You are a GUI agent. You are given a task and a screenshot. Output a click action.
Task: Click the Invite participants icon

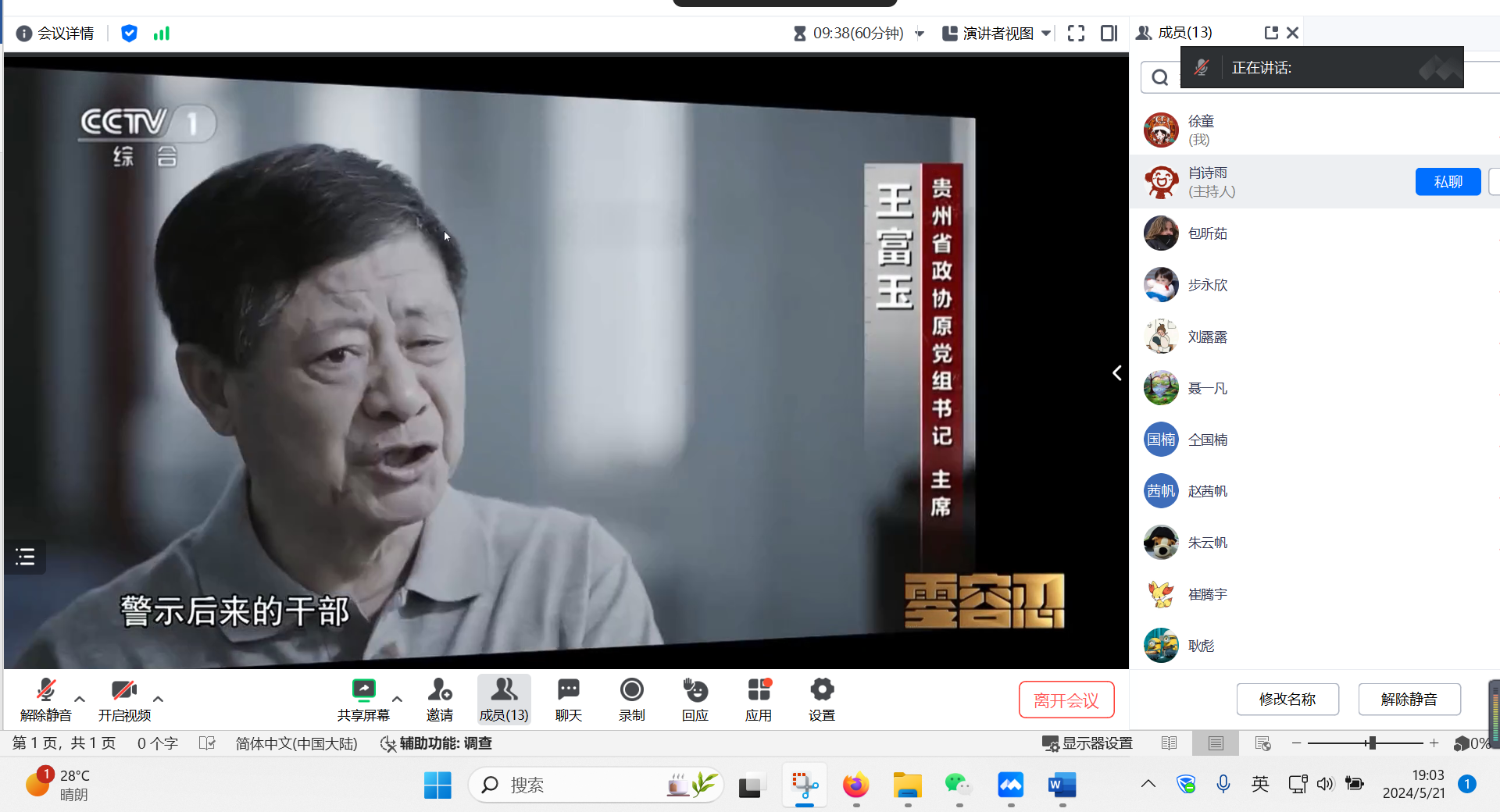pyautogui.click(x=439, y=699)
